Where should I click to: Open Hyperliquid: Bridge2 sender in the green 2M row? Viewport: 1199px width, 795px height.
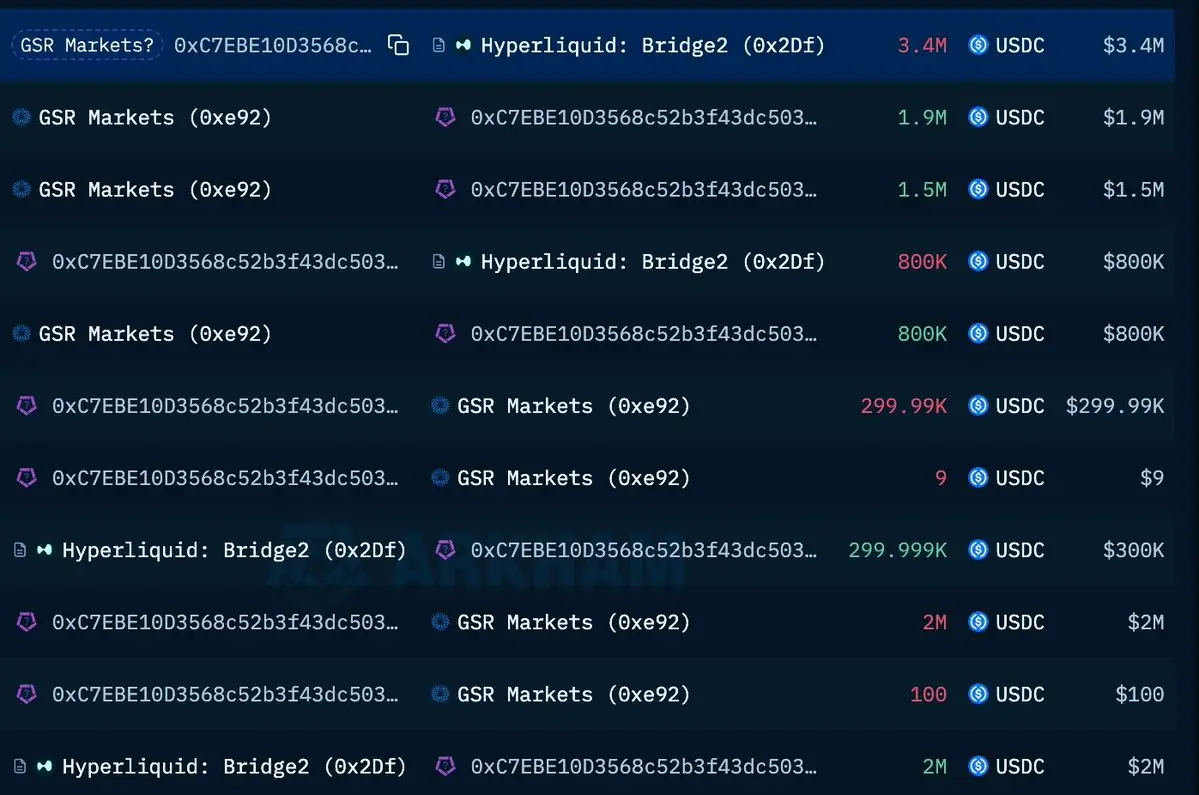[234, 766]
